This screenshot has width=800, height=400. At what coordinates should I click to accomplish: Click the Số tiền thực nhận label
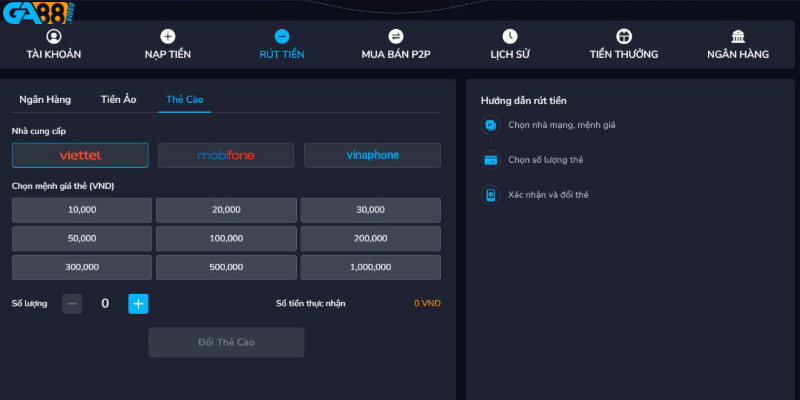point(311,304)
